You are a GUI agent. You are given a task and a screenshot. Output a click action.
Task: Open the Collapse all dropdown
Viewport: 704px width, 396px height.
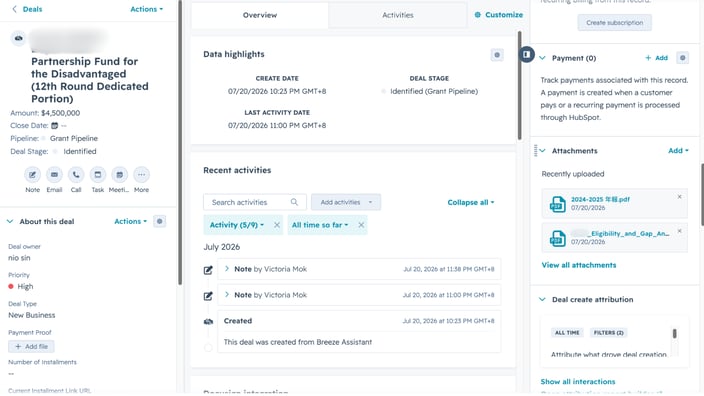pos(471,202)
